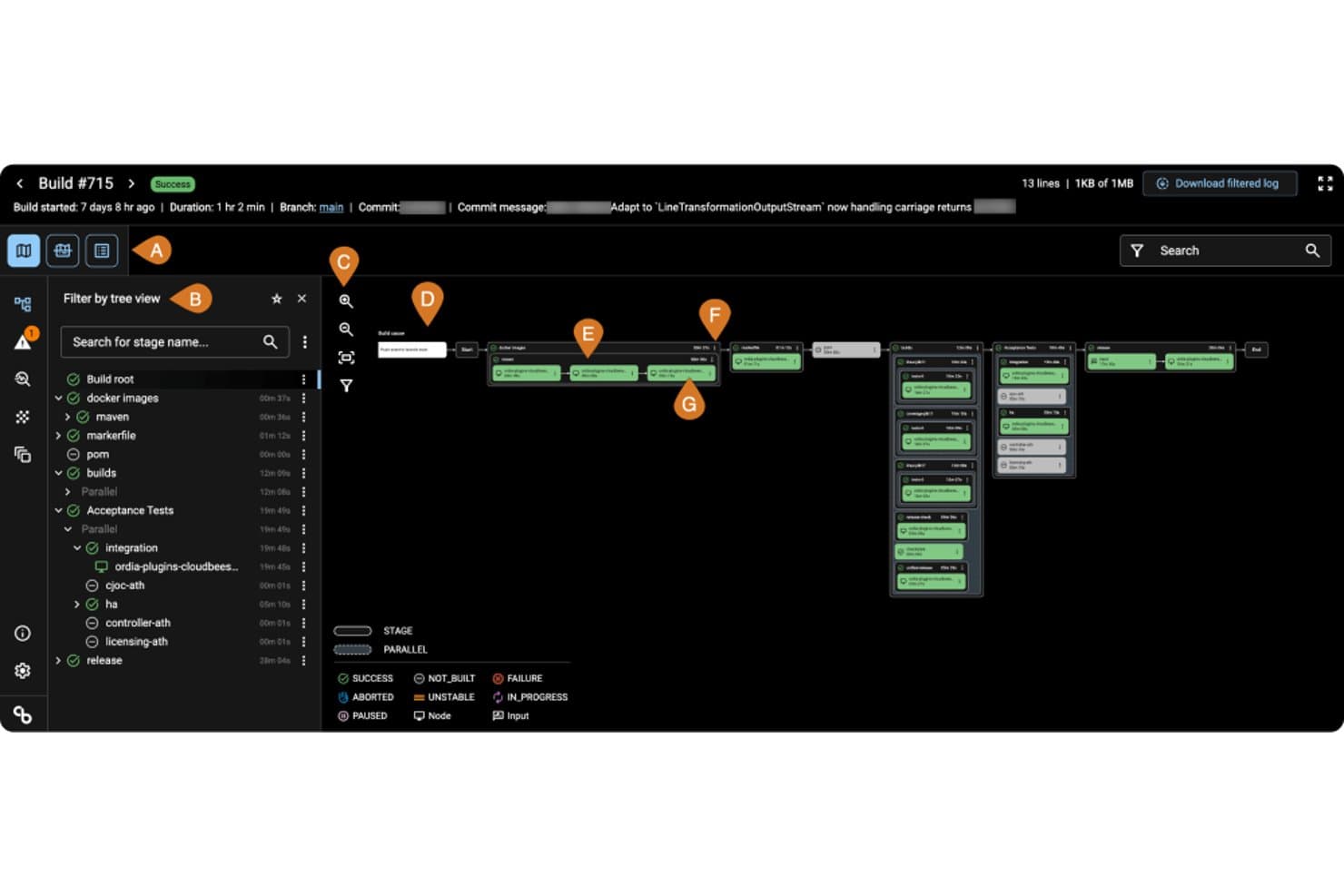Open options menu for Build root row
The height and width of the screenshot is (896, 1344).
tap(303, 379)
